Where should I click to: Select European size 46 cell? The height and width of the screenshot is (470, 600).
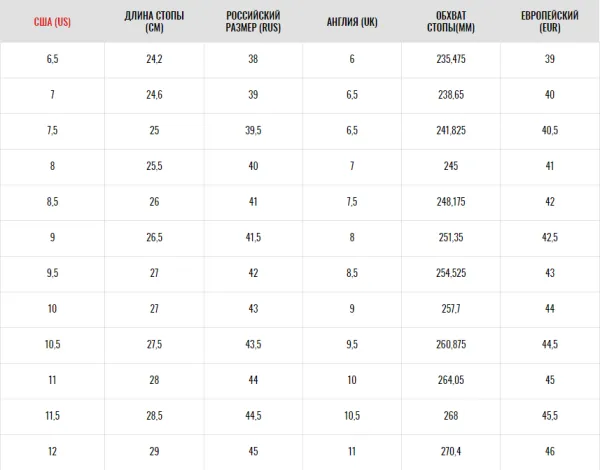tap(550, 451)
